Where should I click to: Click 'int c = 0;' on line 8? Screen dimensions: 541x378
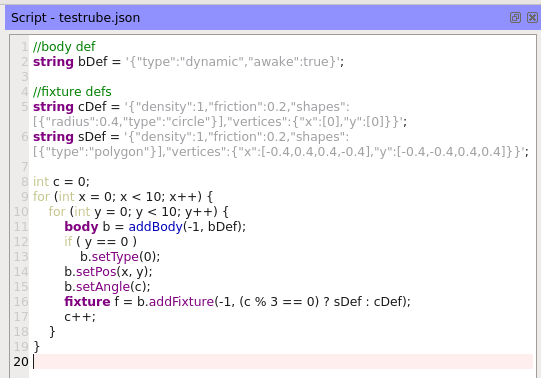[x=61, y=182]
